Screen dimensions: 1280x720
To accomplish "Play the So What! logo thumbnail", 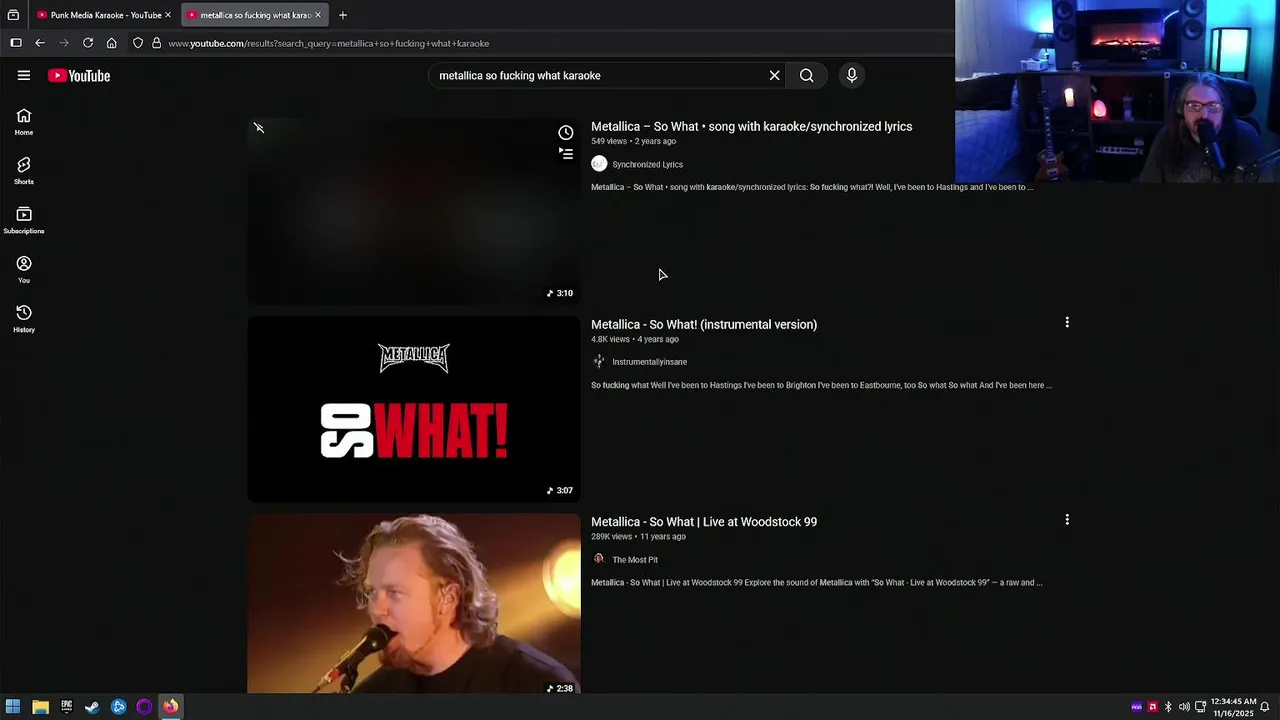I will click(414, 409).
